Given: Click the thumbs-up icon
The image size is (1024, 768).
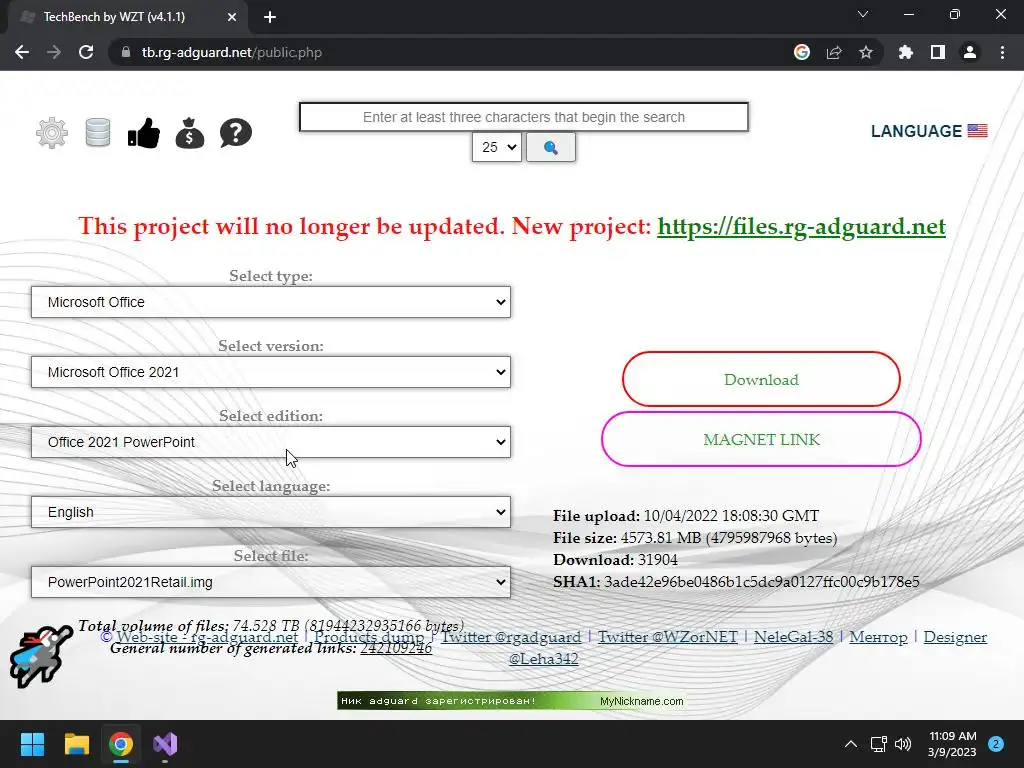Looking at the screenshot, I should pyautogui.click(x=144, y=133).
